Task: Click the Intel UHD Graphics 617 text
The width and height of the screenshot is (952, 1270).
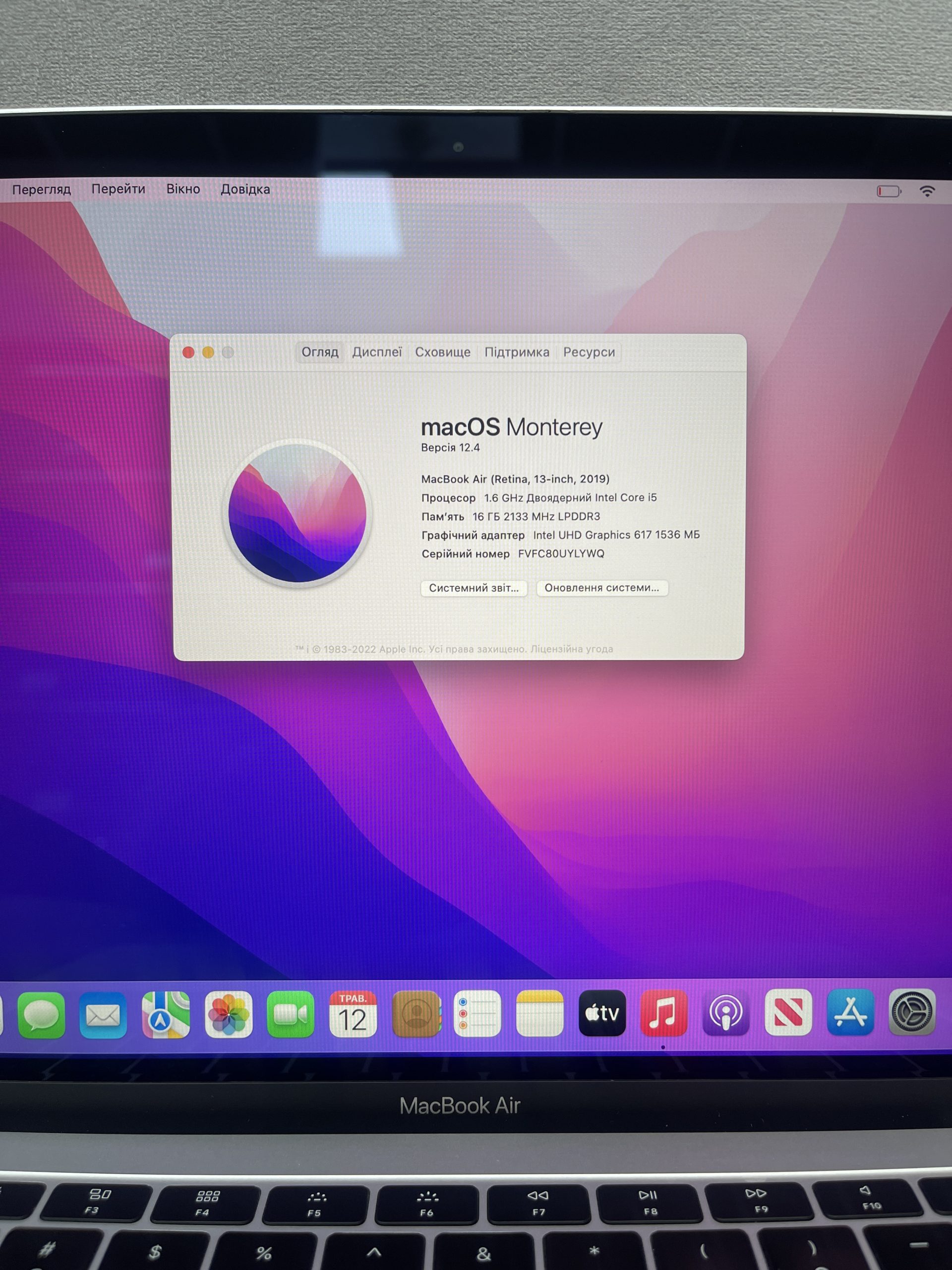Action: point(616,535)
